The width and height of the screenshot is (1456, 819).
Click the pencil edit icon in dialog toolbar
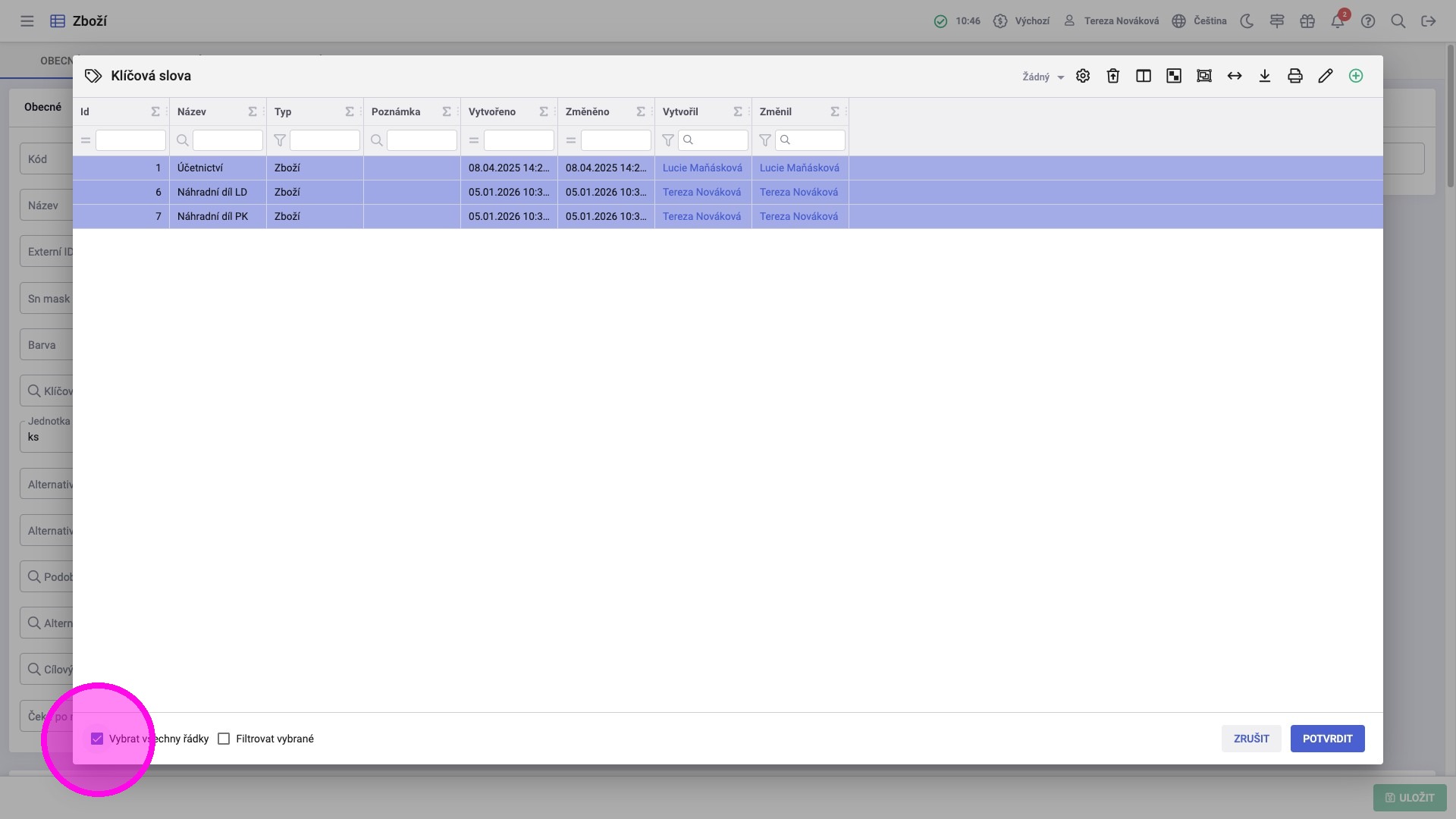point(1326,76)
